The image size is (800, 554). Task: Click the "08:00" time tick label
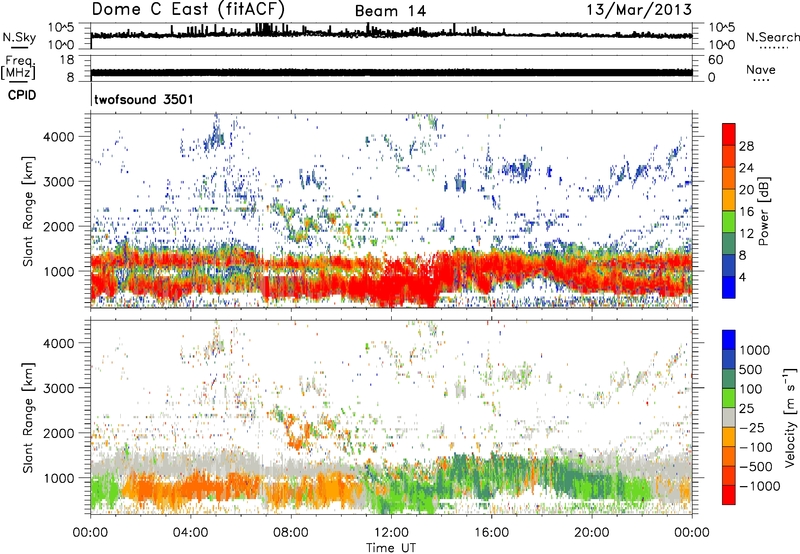click(x=291, y=533)
